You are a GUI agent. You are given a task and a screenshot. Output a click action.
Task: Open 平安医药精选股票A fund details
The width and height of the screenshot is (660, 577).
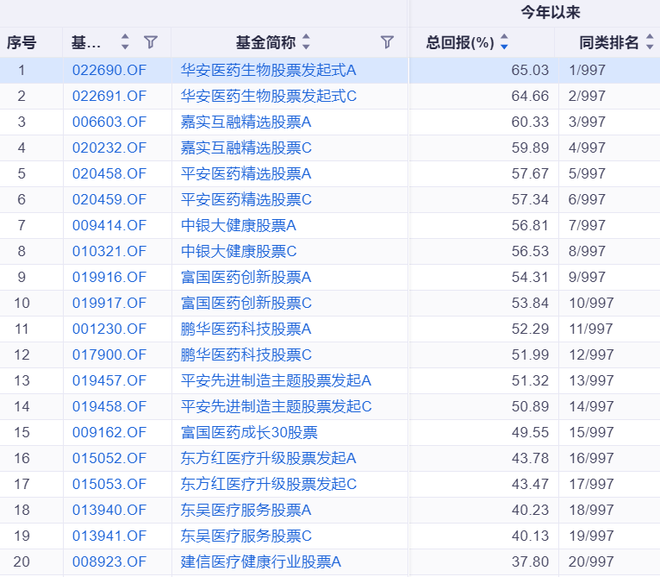(x=246, y=174)
